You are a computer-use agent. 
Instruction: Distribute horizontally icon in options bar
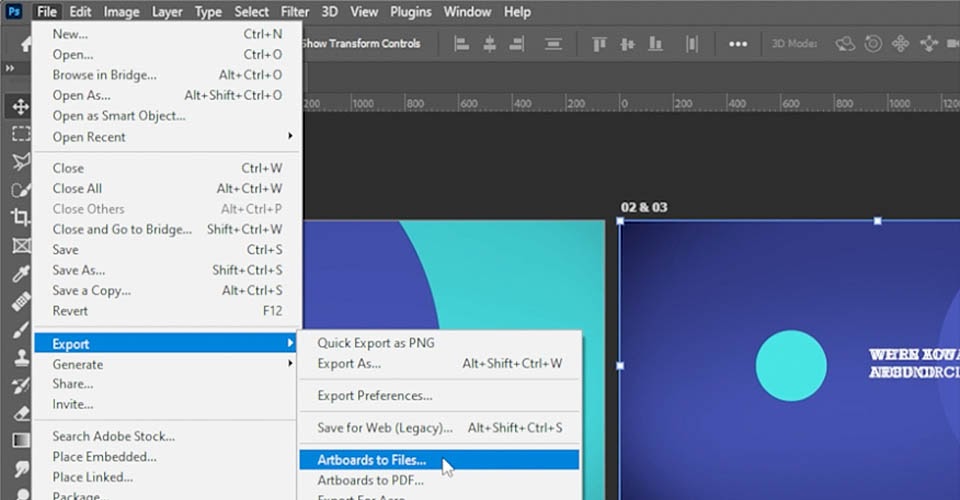tap(692, 43)
